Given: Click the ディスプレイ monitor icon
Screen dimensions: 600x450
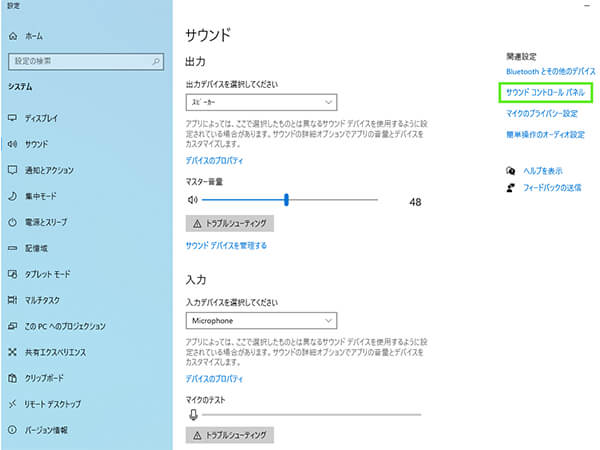Looking at the screenshot, I should click(13, 117).
